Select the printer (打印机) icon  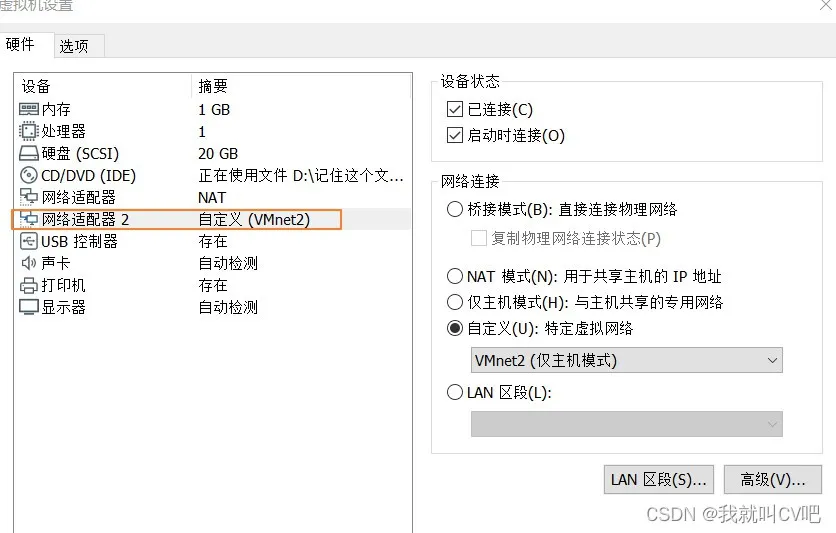coord(29,285)
